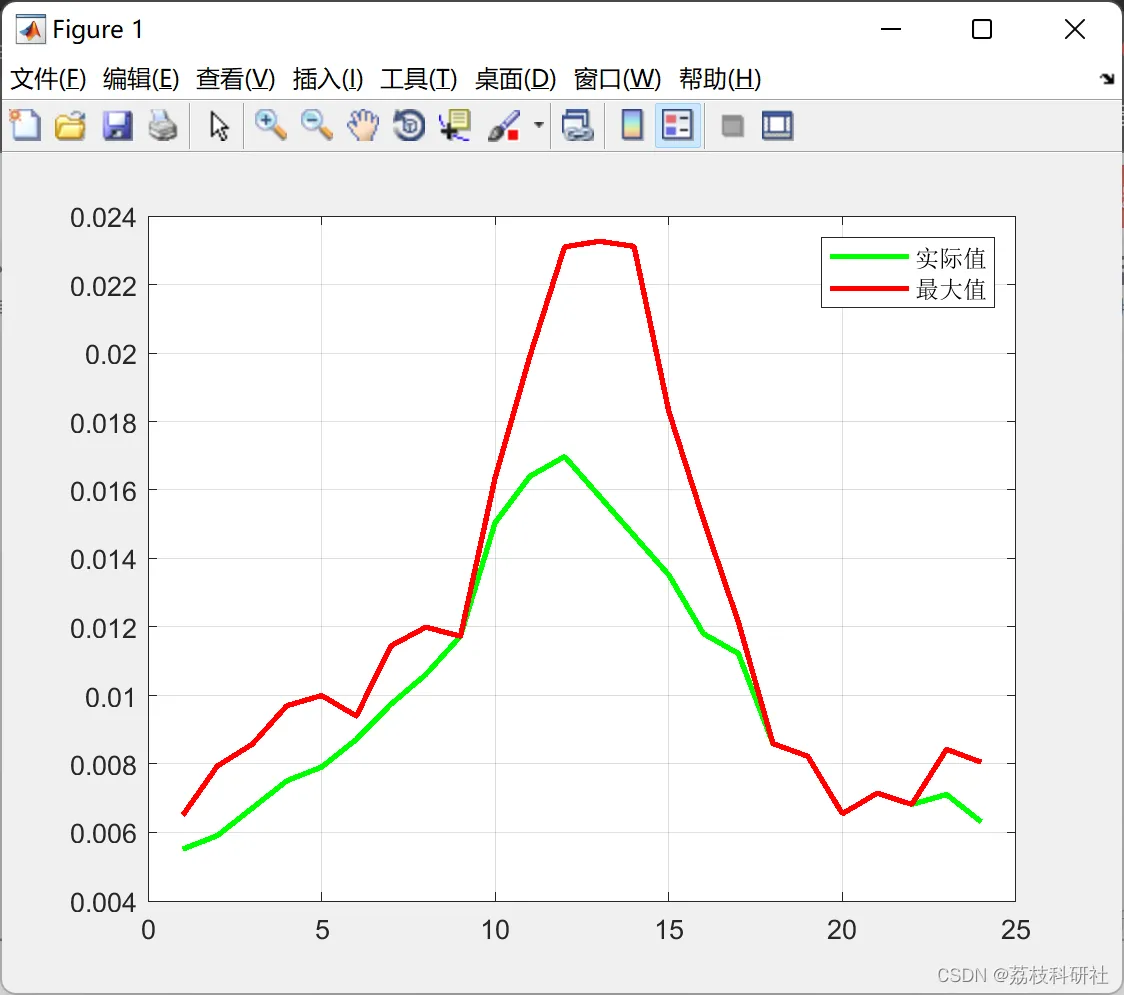The width and height of the screenshot is (1124, 995).
Task: Minimize the Figure 1 window
Action: coord(891,29)
